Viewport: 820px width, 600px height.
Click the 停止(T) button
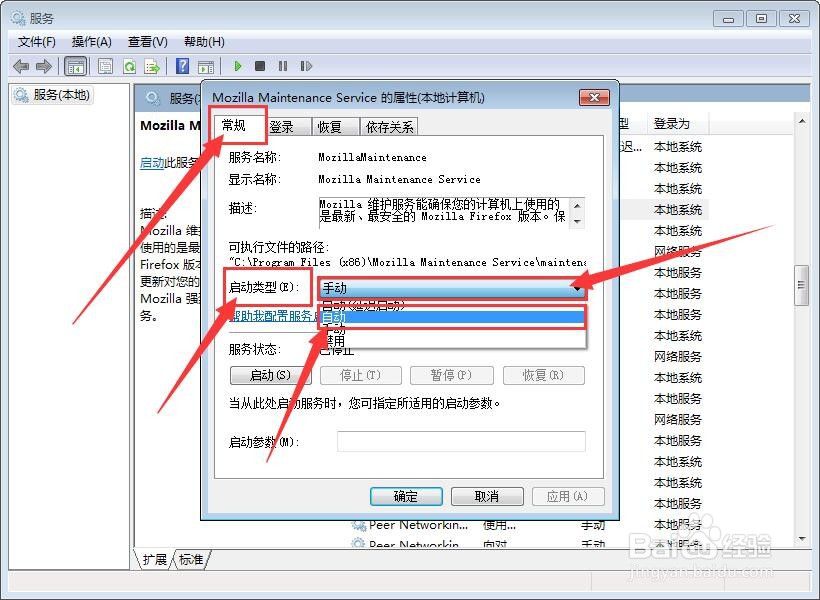click(361, 375)
